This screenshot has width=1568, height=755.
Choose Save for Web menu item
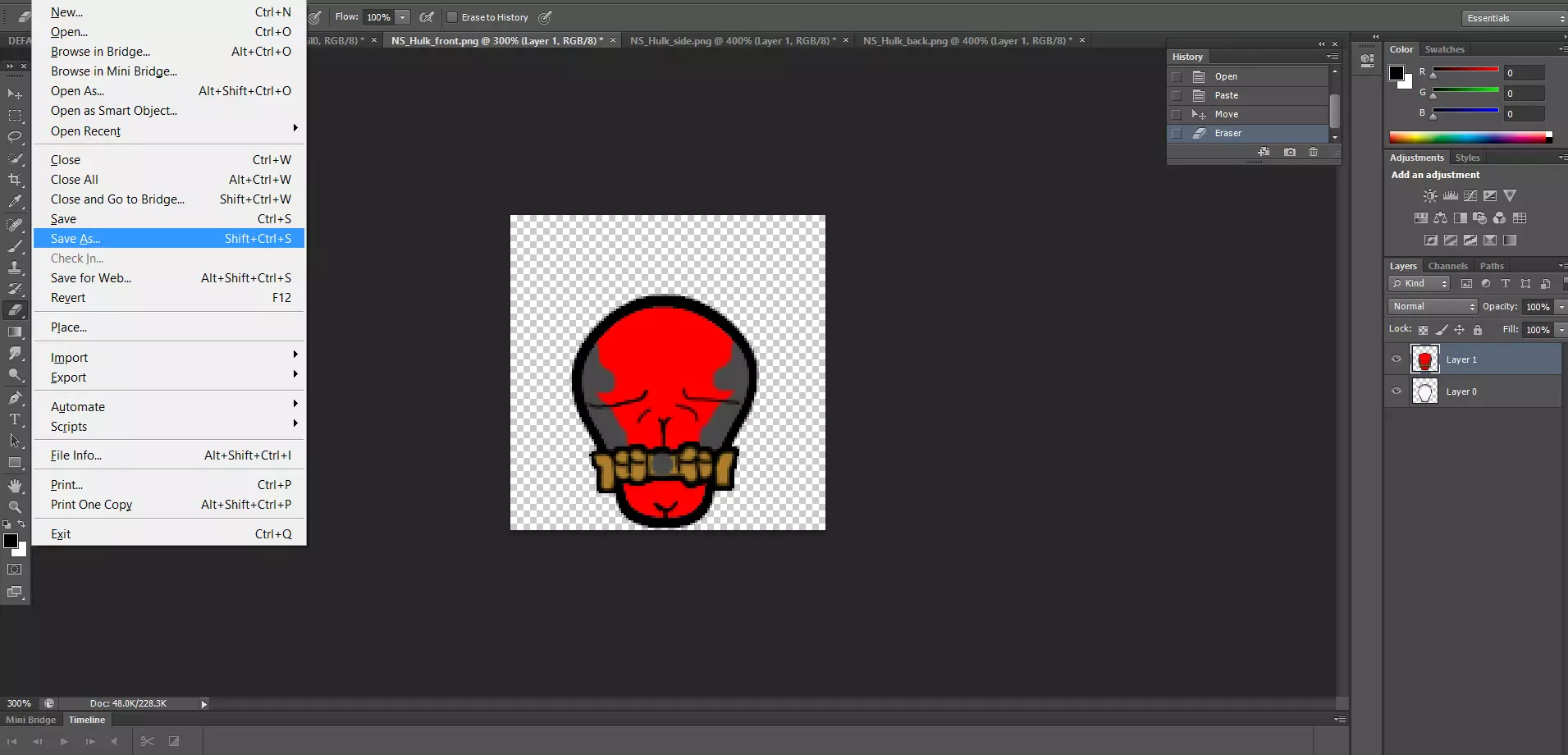tap(169, 278)
